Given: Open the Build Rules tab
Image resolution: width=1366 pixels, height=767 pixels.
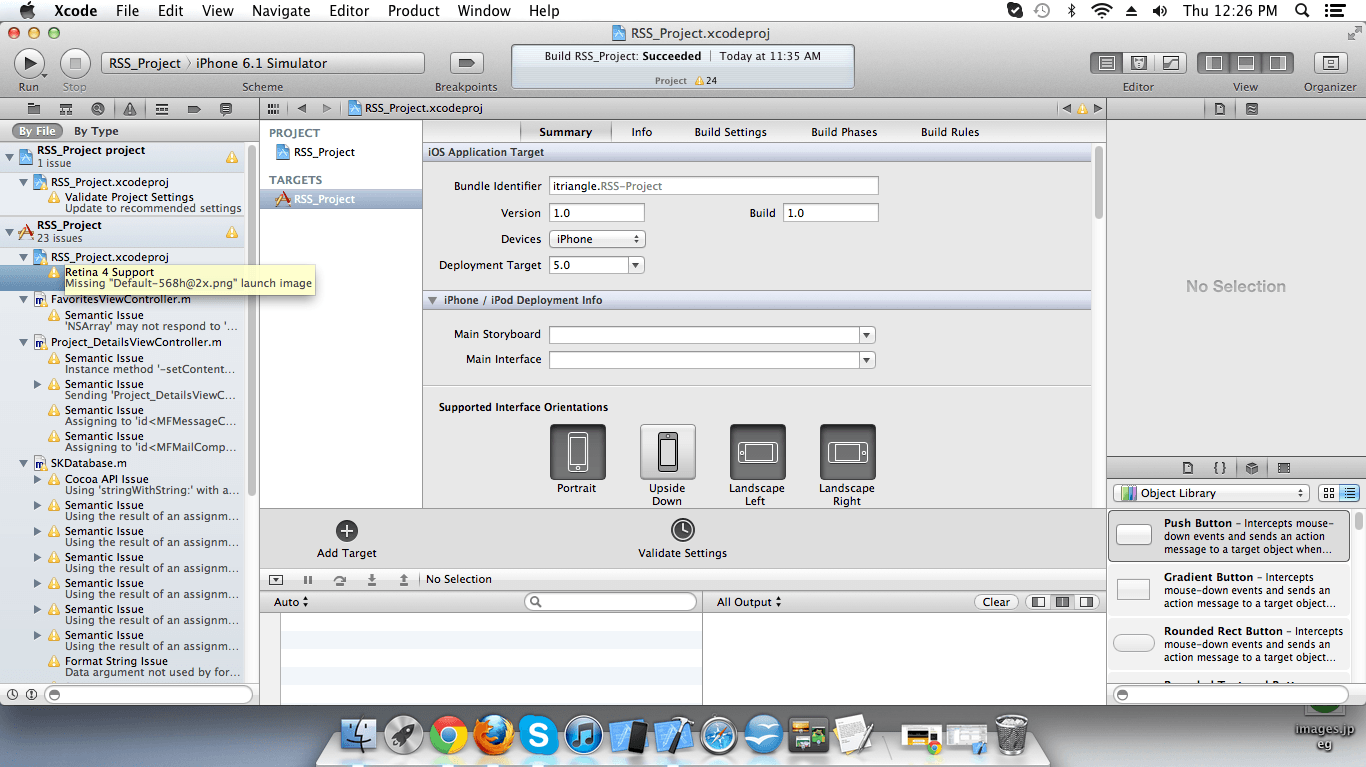Looking at the screenshot, I should (950, 132).
